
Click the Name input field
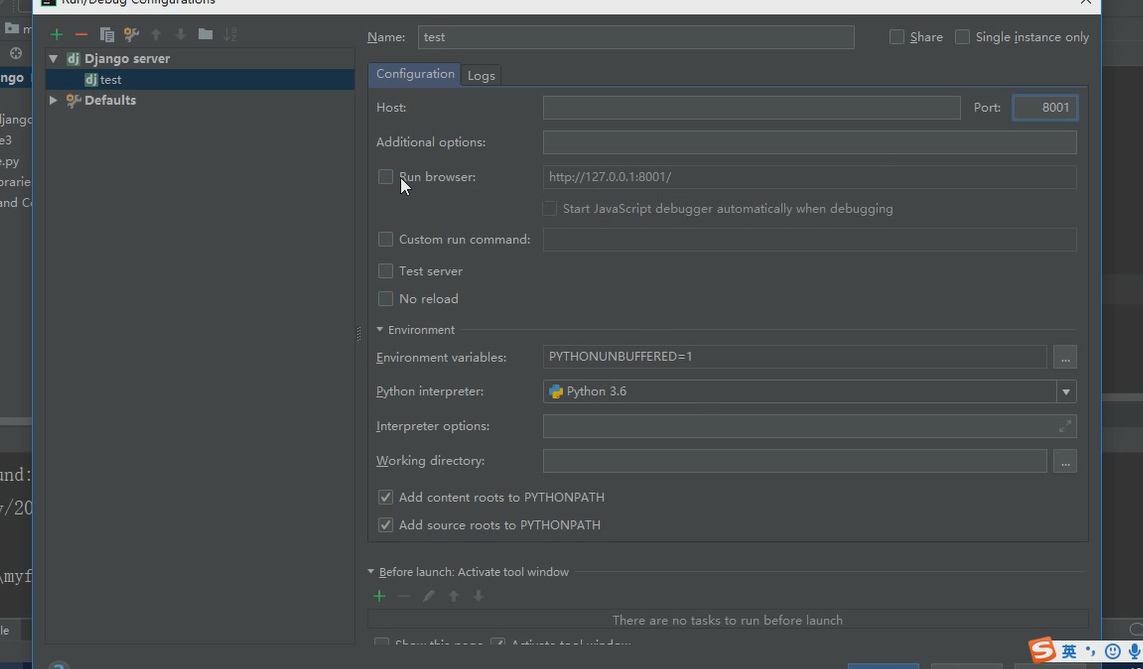click(636, 37)
